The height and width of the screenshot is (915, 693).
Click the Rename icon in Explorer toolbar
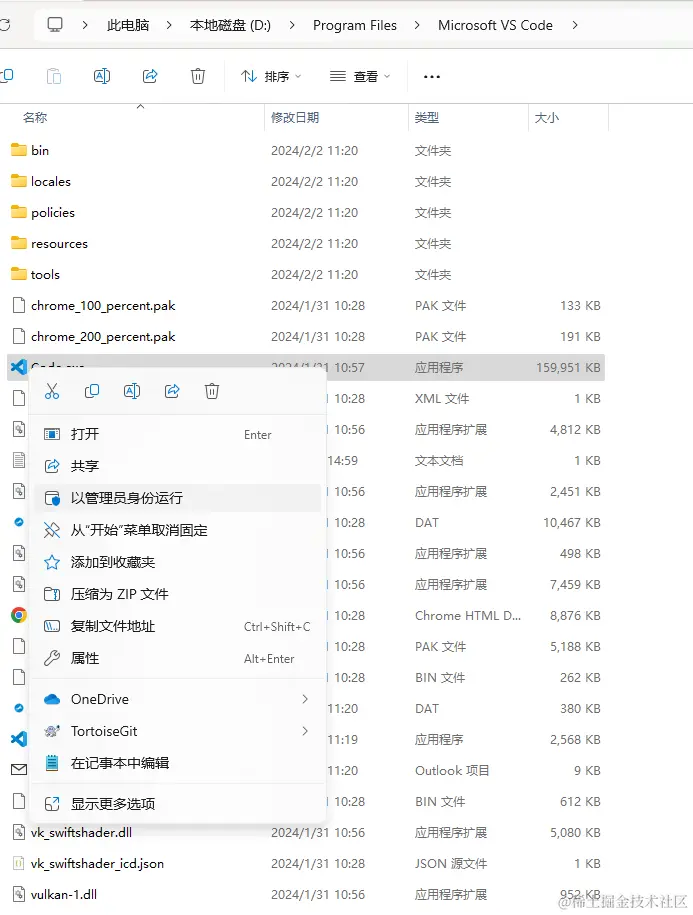tap(102, 76)
